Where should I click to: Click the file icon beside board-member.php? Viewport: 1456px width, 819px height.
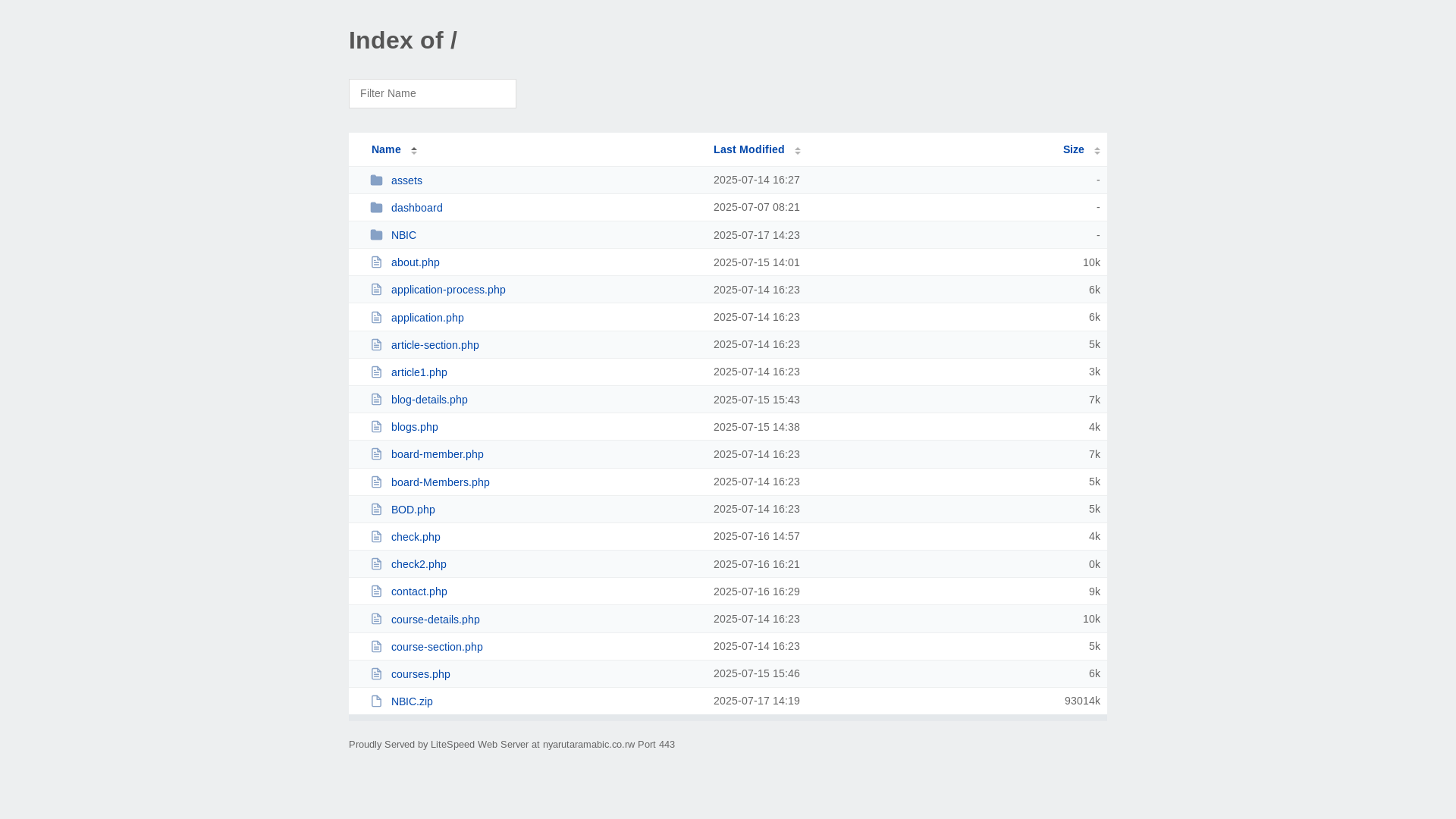pos(376,454)
